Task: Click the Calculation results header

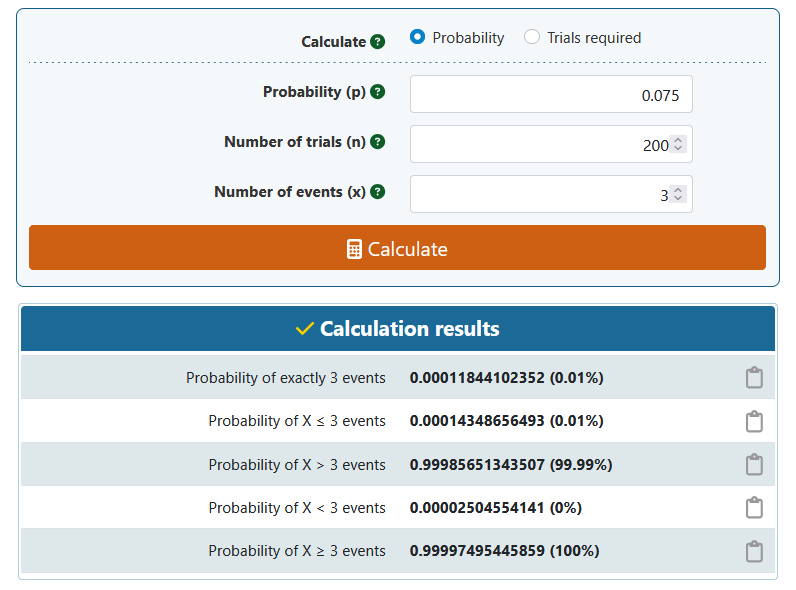Action: pyautogui.click(x=397, y=329)
